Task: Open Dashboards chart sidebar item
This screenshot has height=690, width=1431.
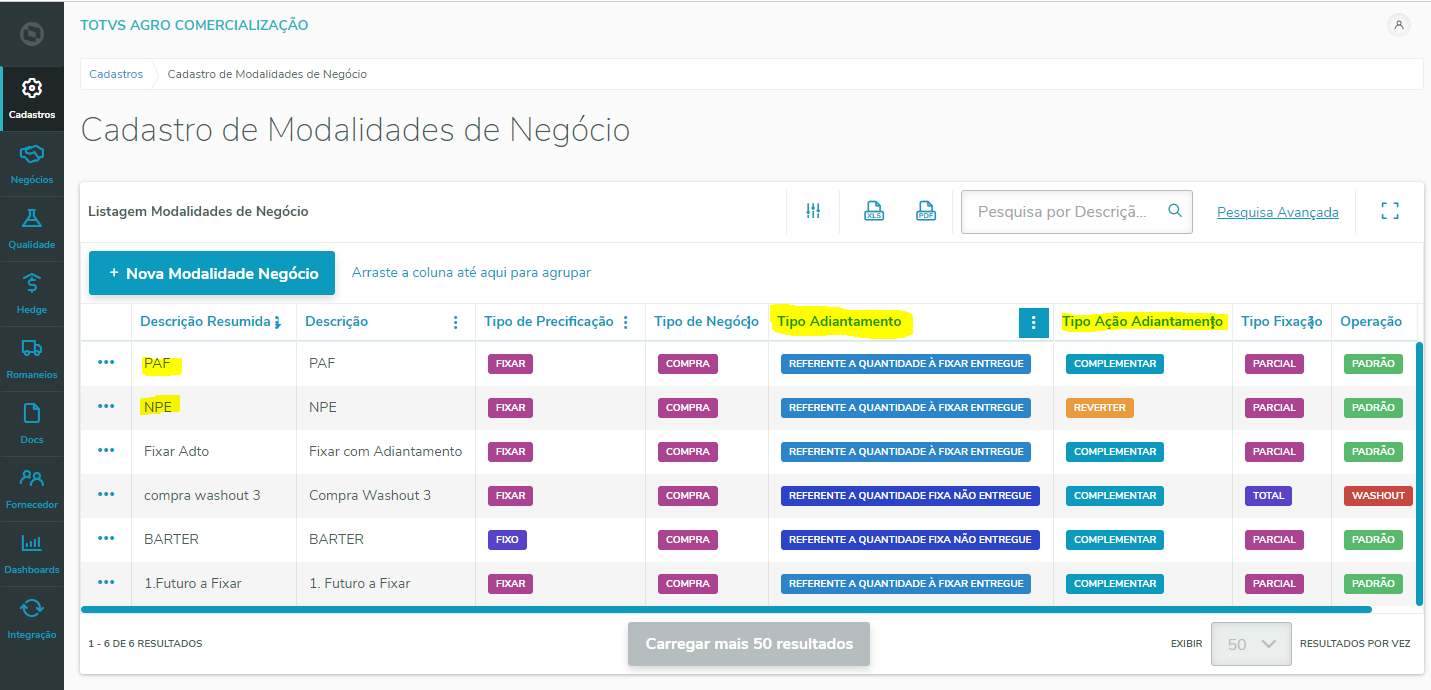Action: pos(32,554)
